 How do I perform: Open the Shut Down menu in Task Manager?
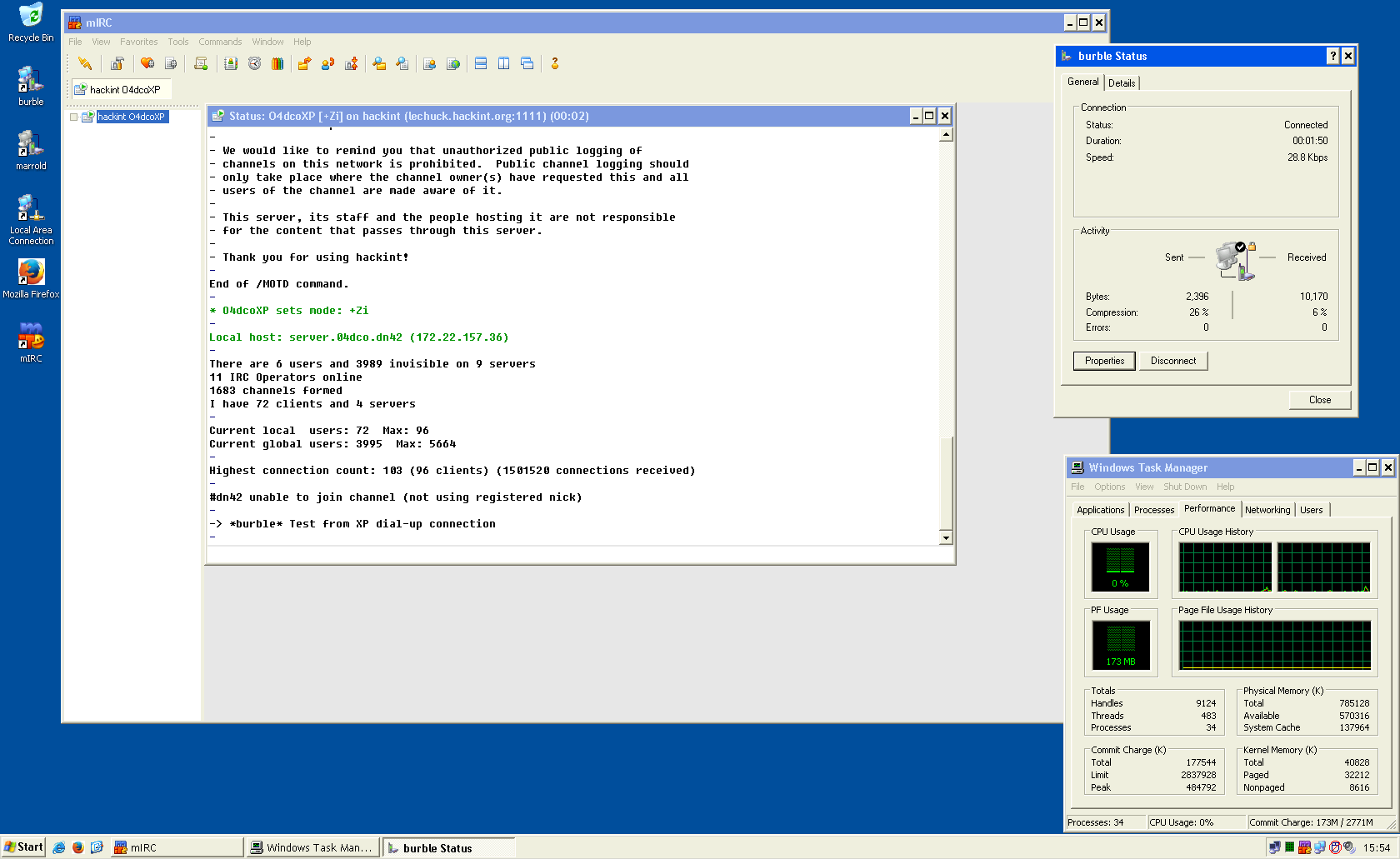point(1185,487)
